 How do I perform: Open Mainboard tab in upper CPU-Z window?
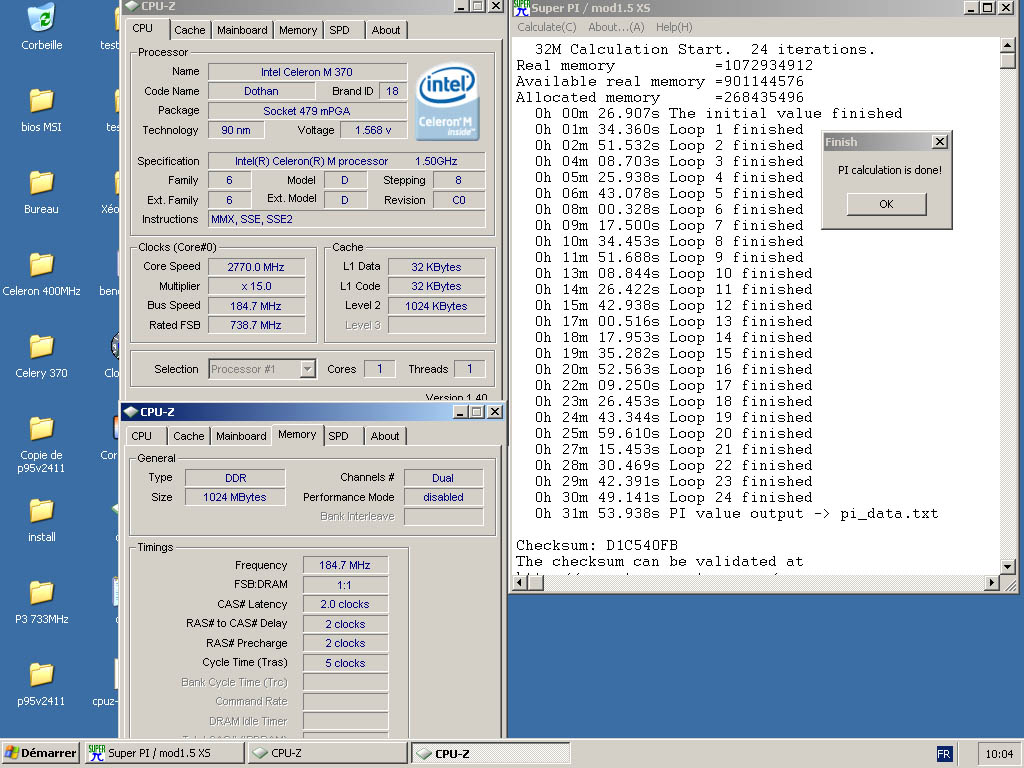click(242, 30)
